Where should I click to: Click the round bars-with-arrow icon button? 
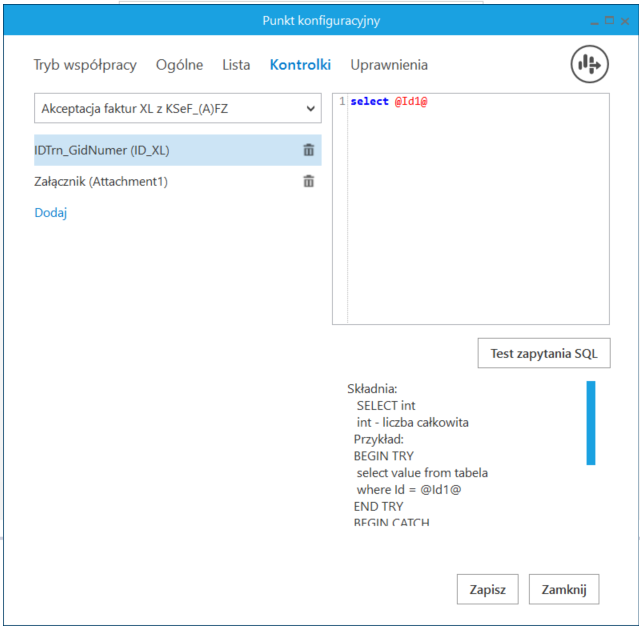click(x=589, y=64)
